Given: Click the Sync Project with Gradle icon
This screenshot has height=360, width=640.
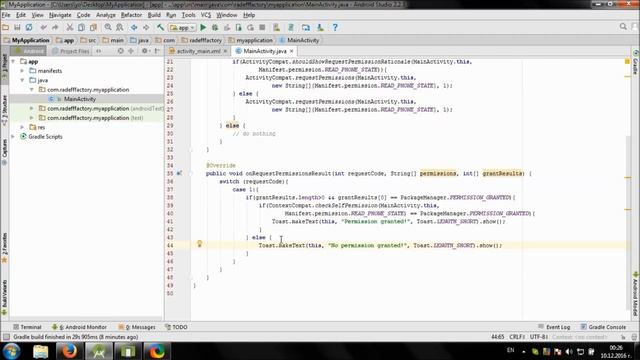Looking at the screenshot, I should (x=291, y=28).
